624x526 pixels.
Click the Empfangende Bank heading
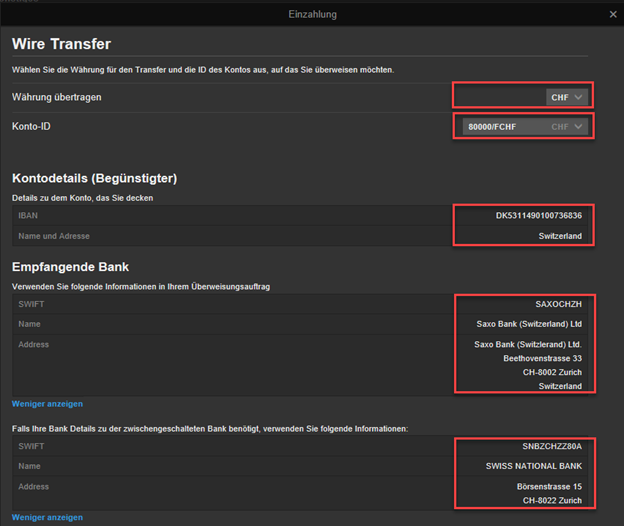click(70, 267)
